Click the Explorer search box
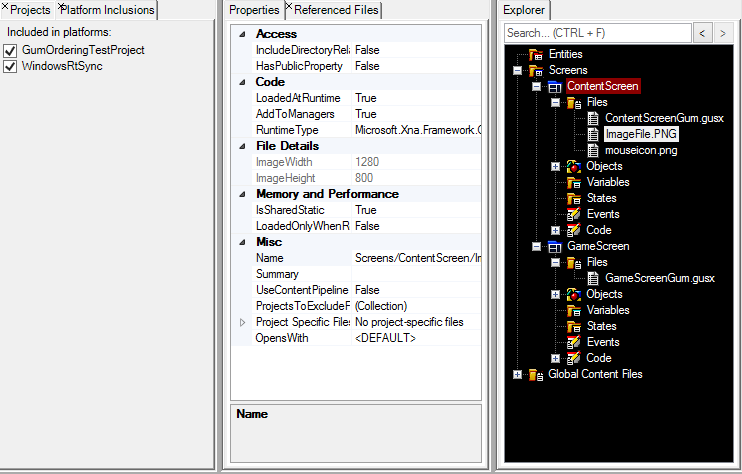The image size is (742, 474). click(597, 34)
